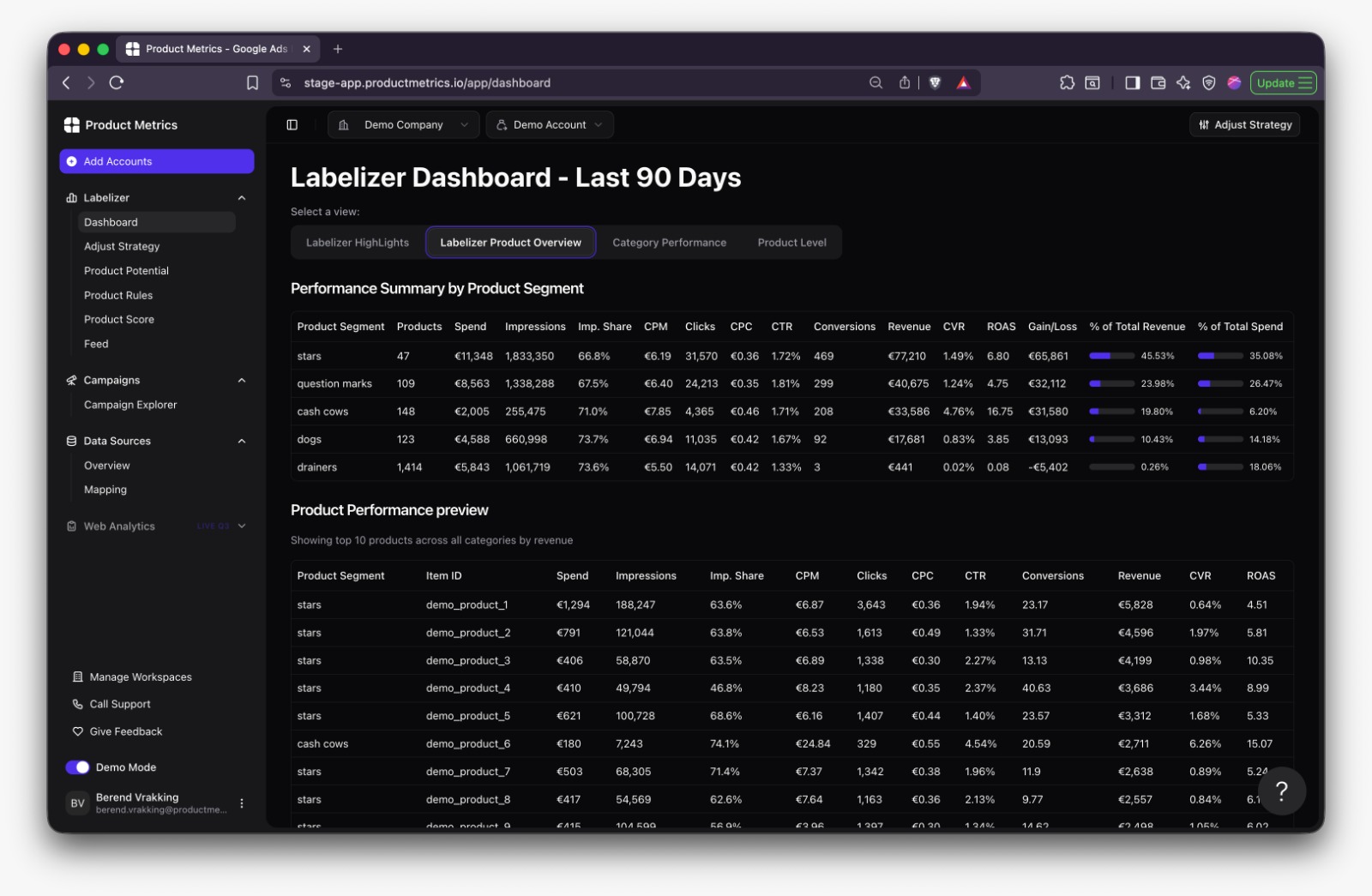Viewport: 1372px width, 896px height.
Task: Expand the Web Analytics section
Action: 242,526
